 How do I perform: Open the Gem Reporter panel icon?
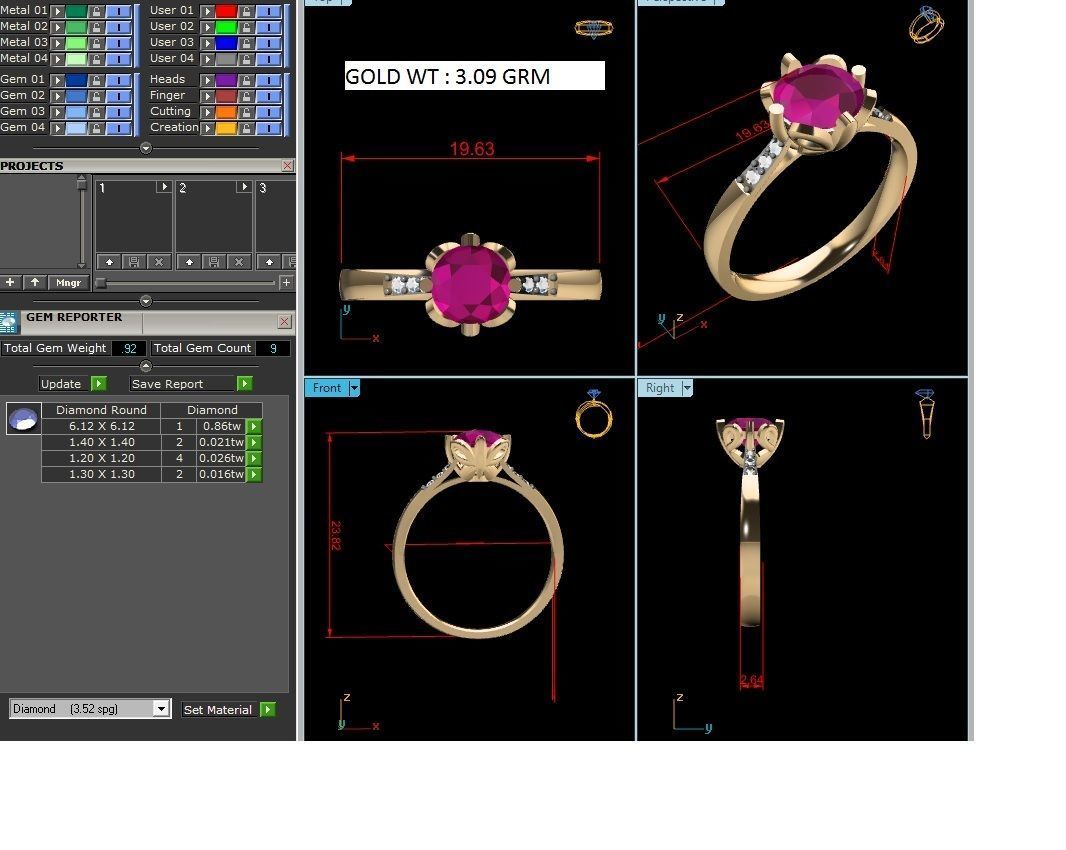10,323
